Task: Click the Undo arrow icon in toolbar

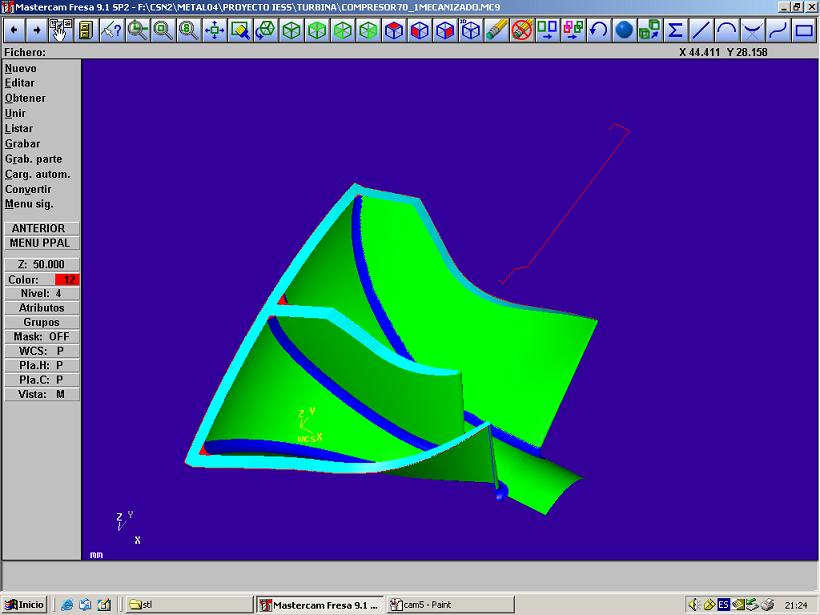Action: [599, 30]
